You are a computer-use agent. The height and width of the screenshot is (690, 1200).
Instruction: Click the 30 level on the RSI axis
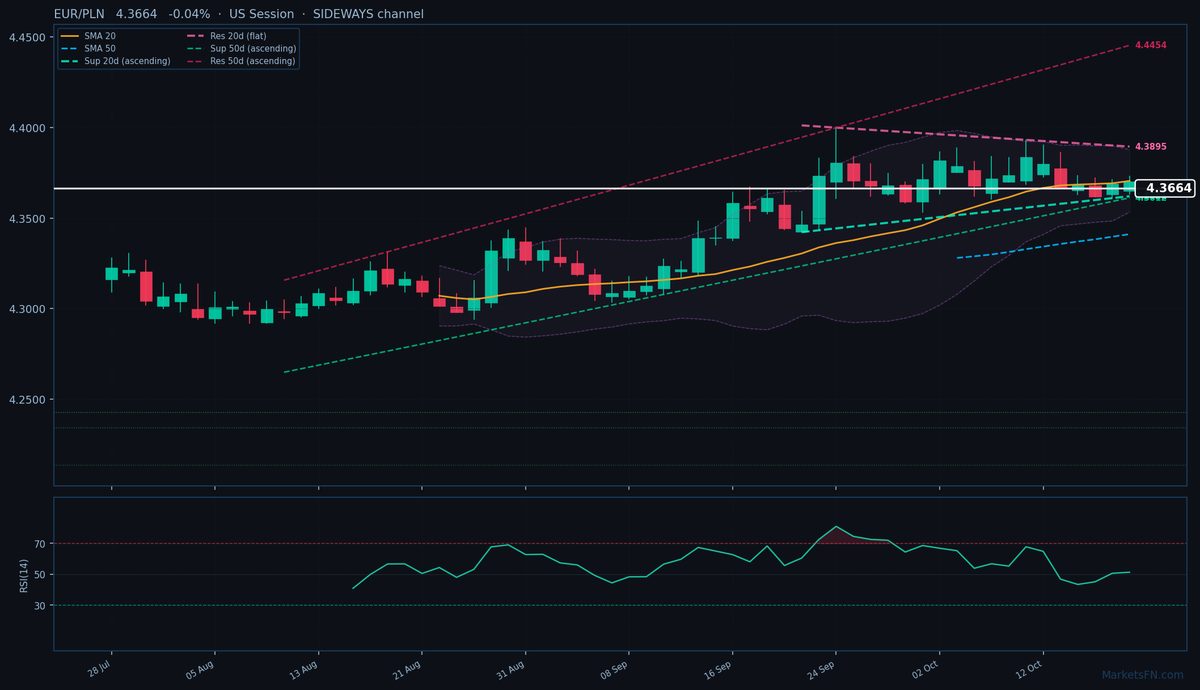click(41, 606)
